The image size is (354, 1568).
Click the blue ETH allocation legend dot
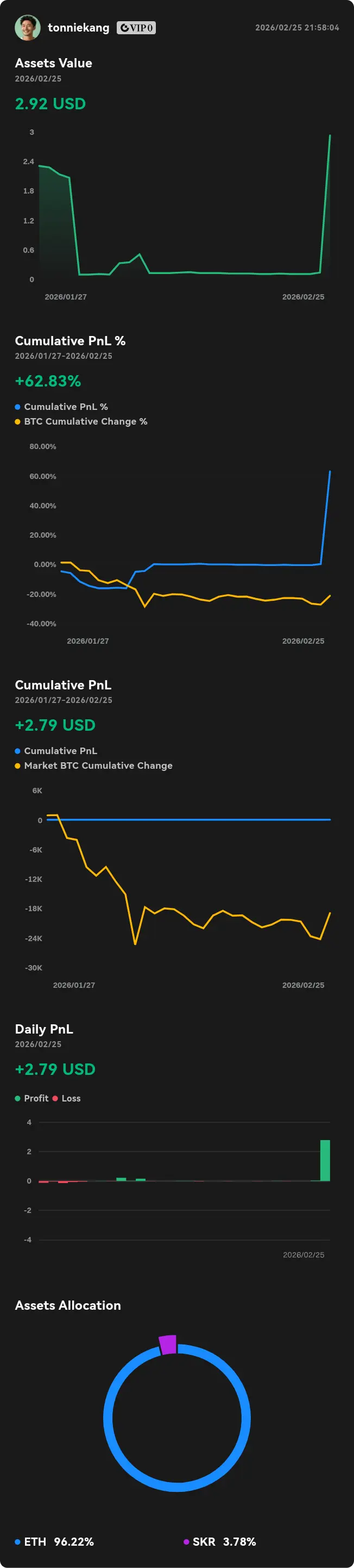click(x=17, y=1542)
